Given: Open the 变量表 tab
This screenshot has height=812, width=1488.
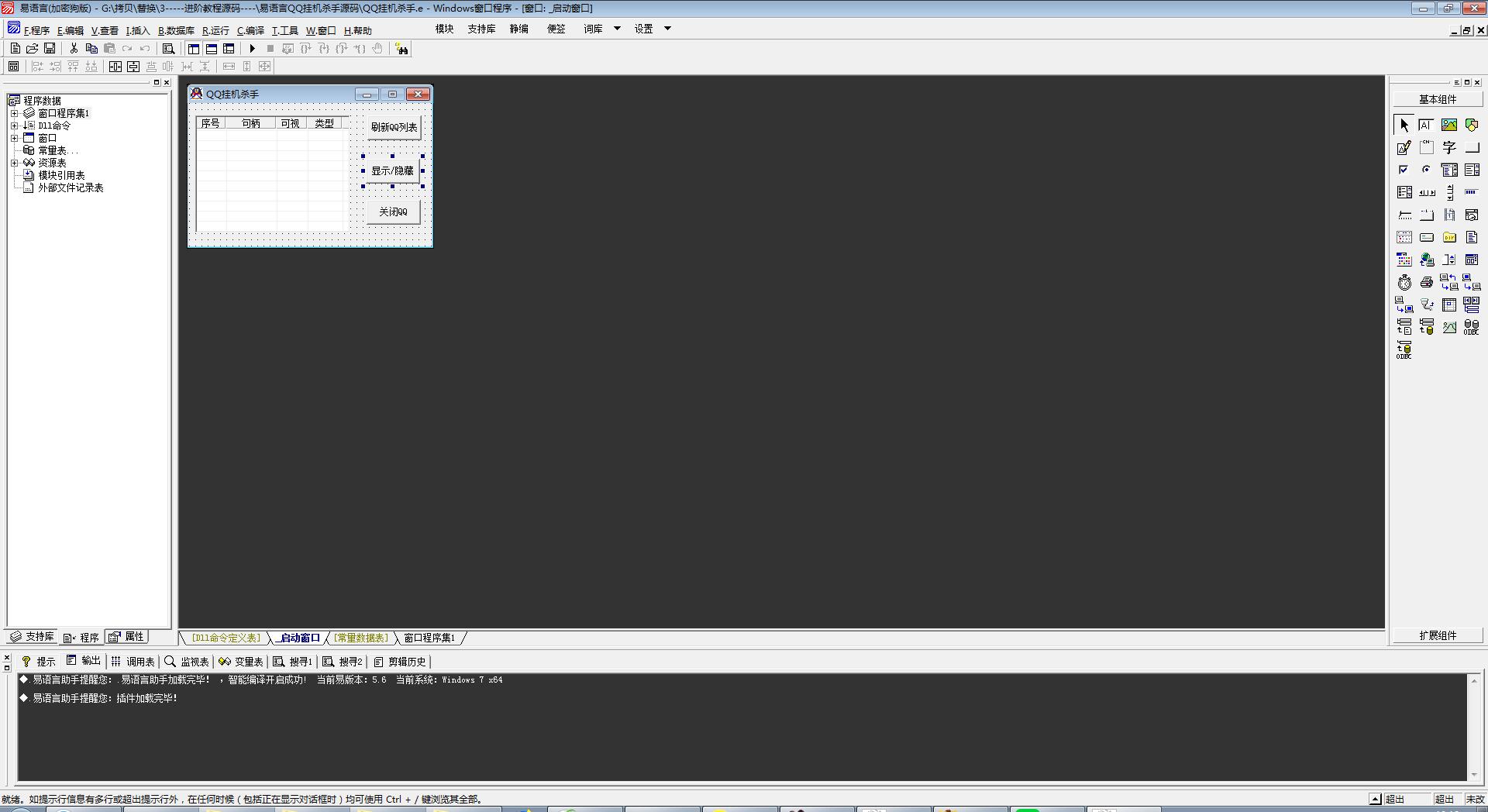Looking at the screenshot, I should click(x=241, y=662).
